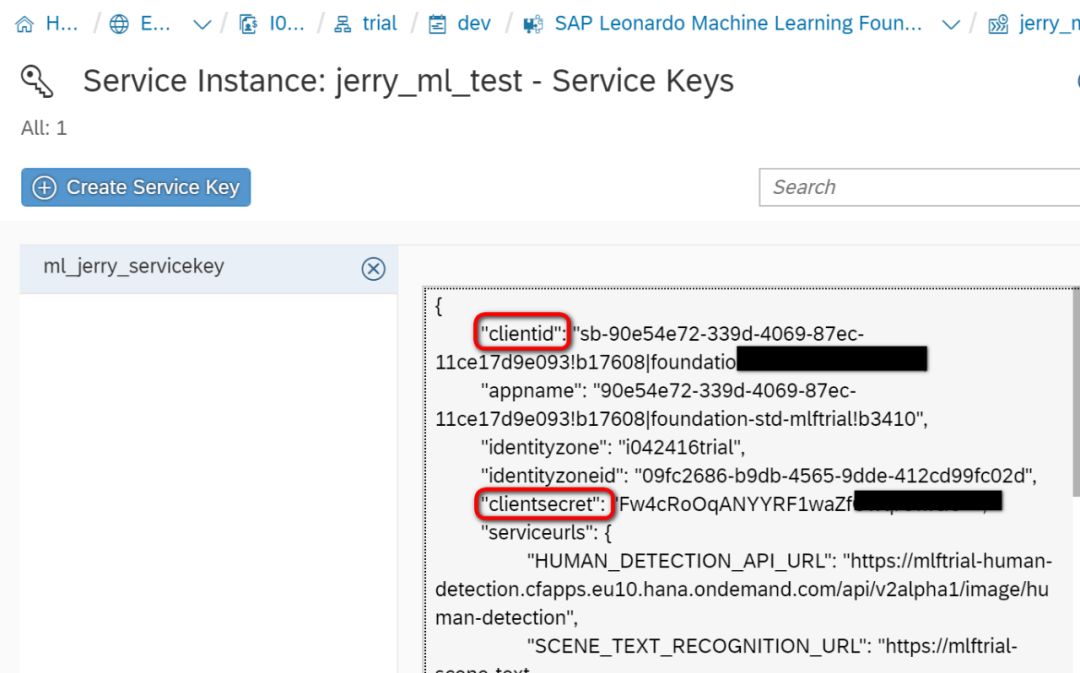Click the globe icon in breadcrumb
This screenshot has width=1080, height=673.
(x=119, y=25)
